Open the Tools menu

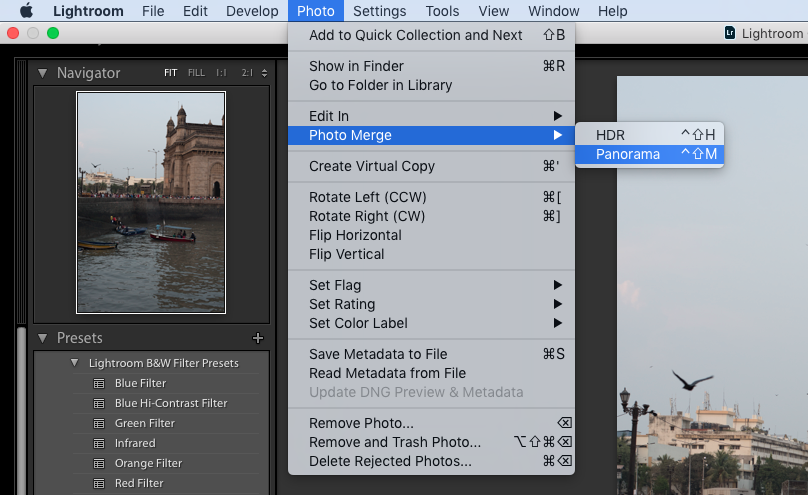coord(442,11)
